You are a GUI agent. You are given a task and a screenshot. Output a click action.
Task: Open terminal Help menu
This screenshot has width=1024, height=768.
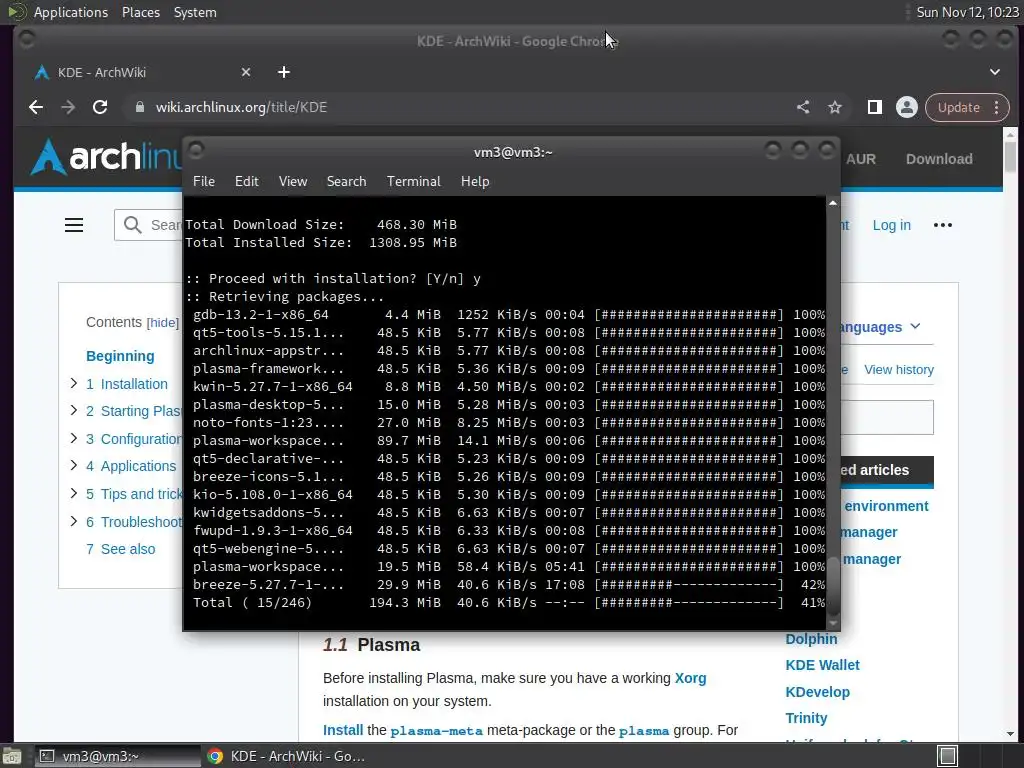pyautogui.click(x=475, y=182)
